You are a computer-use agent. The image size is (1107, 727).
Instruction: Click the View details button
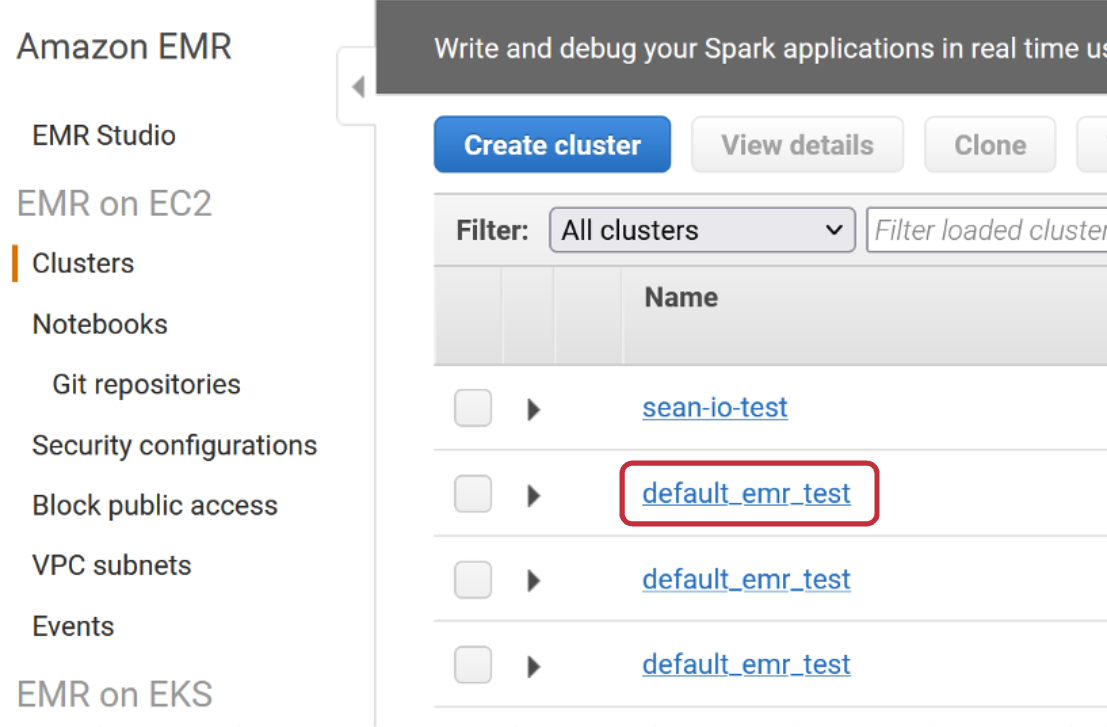797,145
